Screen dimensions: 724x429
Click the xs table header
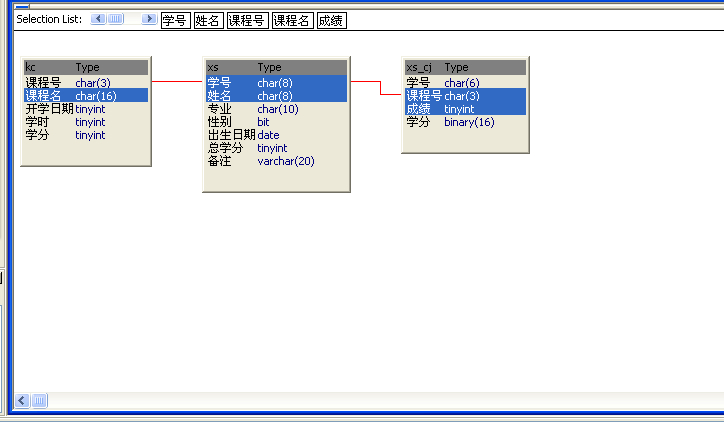[276, 67]
